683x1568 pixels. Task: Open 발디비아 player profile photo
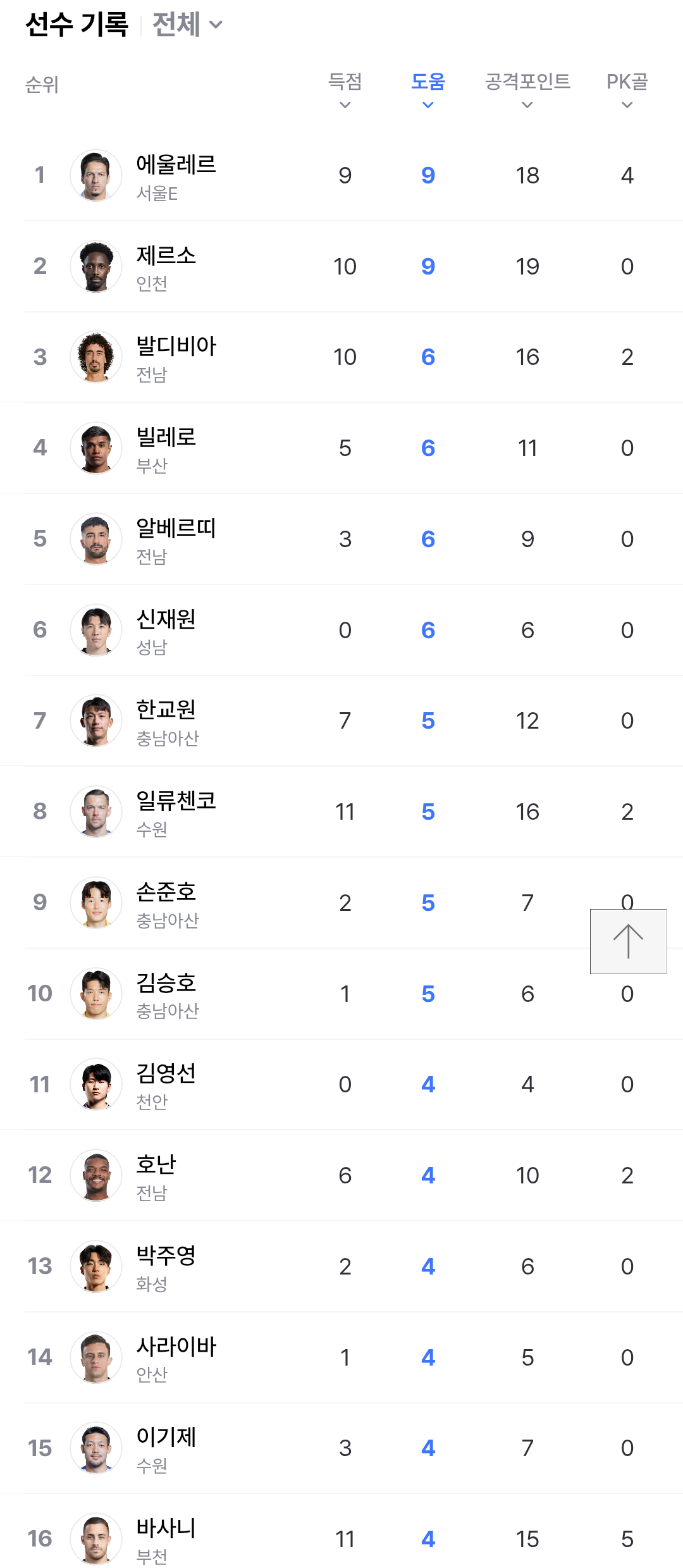(x=96, y=357)
